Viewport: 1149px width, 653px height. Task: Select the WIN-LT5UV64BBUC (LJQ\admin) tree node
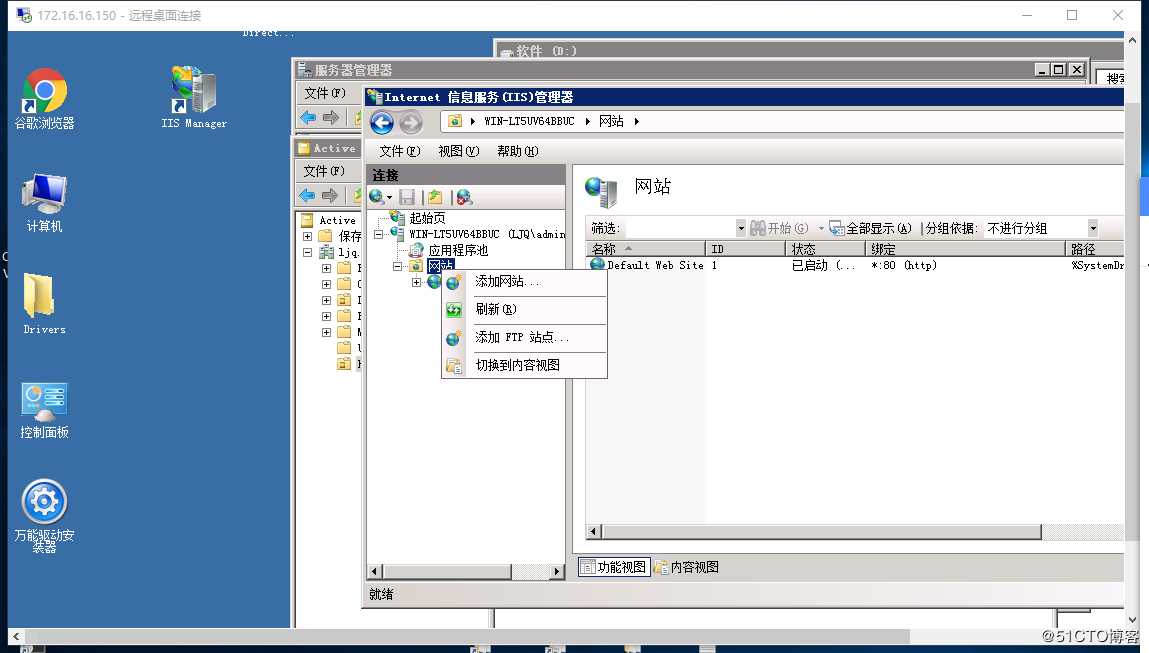[x=487, y=234]
